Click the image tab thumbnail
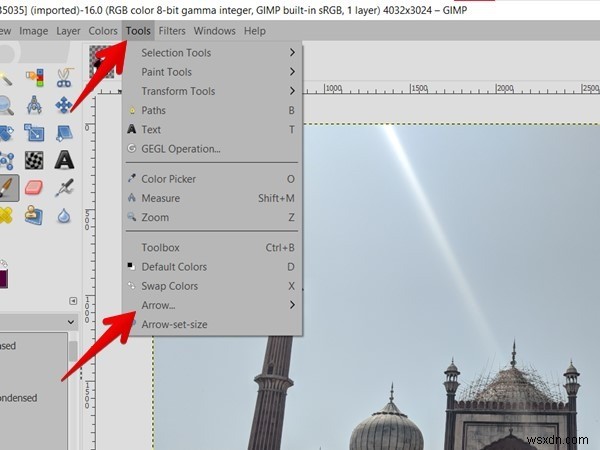 (101, 61)
